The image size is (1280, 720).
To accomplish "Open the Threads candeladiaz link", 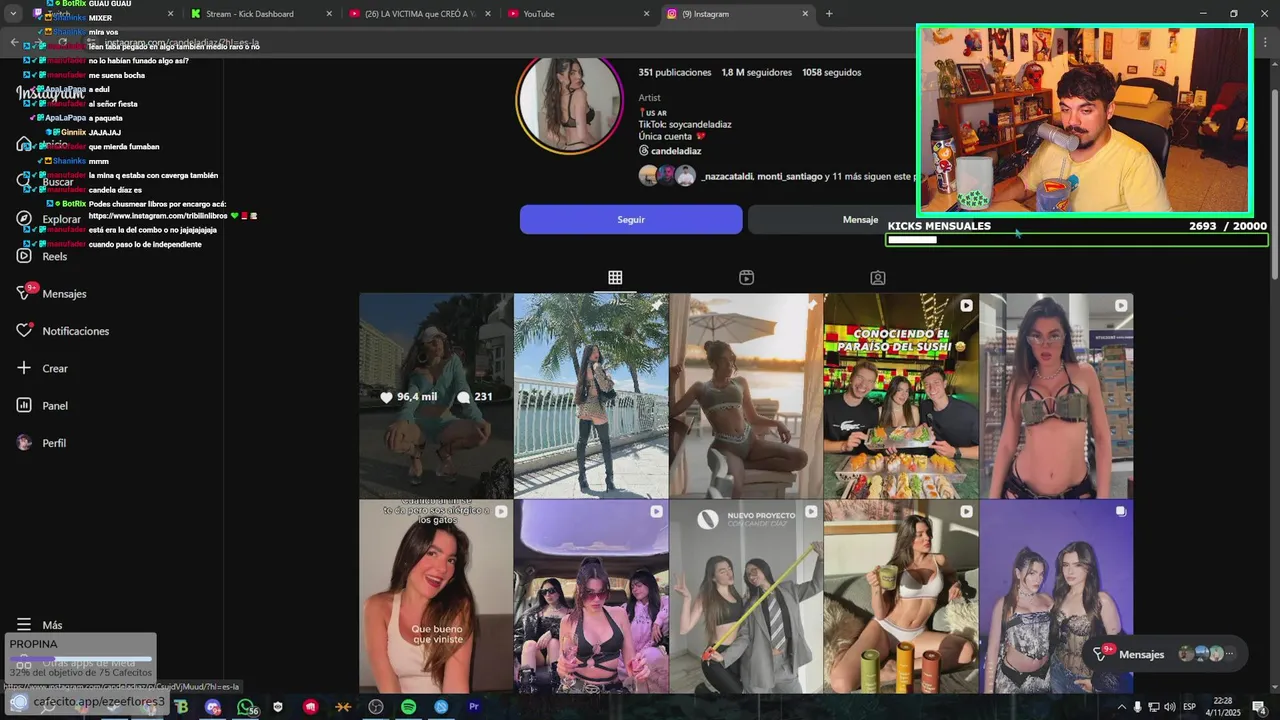I will [x=670, y=151].
